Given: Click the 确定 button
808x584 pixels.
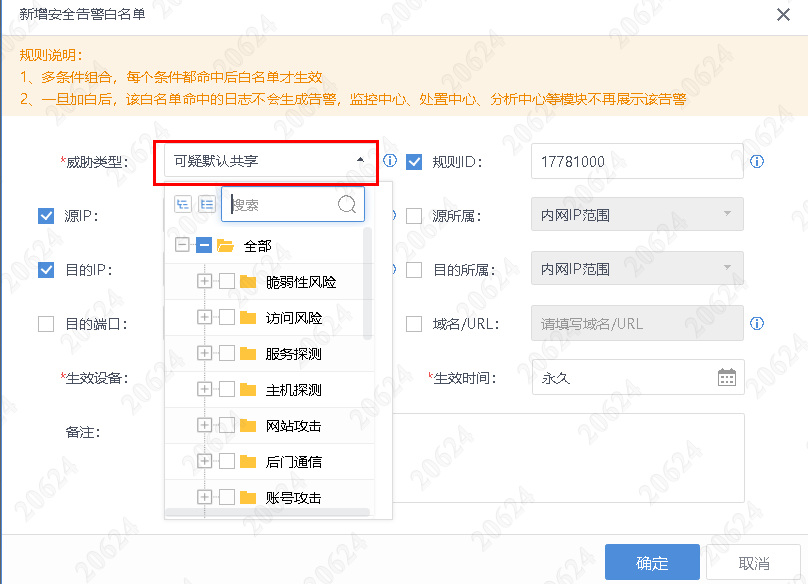Looking at the screenshot, I should [651, 563].
